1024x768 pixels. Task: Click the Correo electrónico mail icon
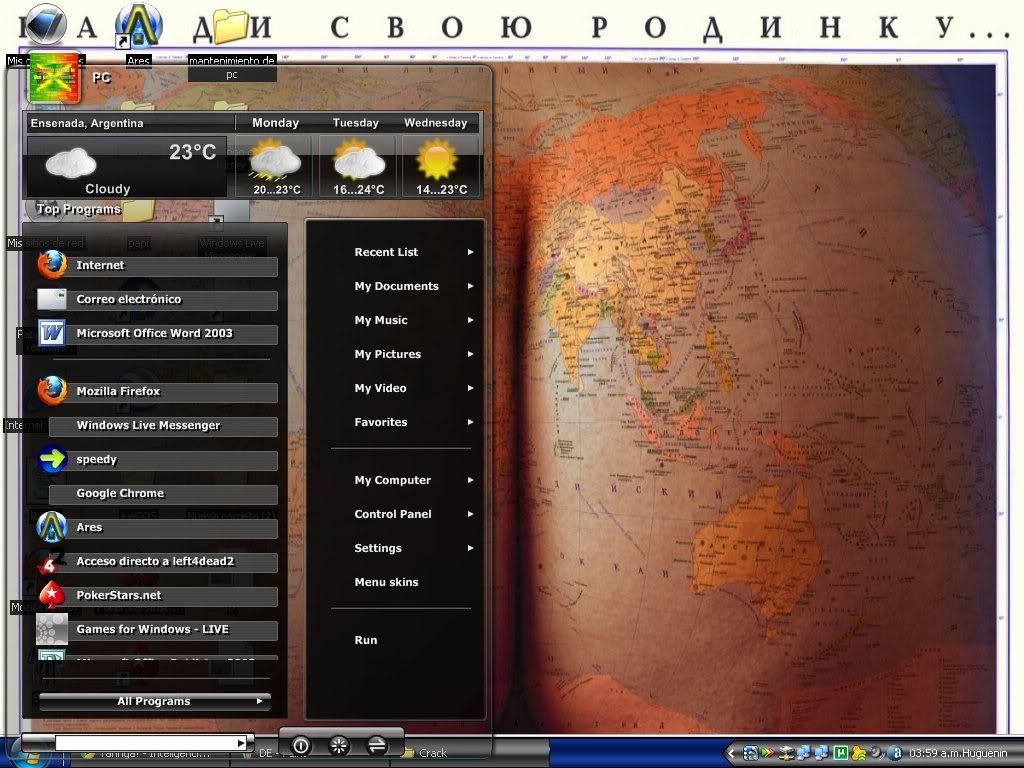click(x=52, y=299)
